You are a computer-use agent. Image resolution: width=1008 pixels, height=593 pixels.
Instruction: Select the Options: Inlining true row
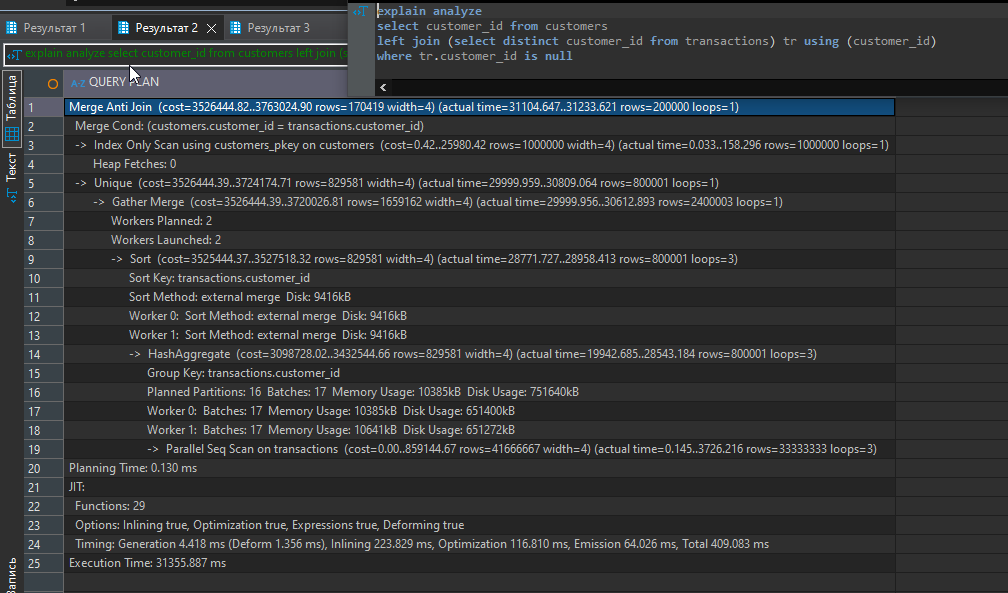click(x=479, y=525)
